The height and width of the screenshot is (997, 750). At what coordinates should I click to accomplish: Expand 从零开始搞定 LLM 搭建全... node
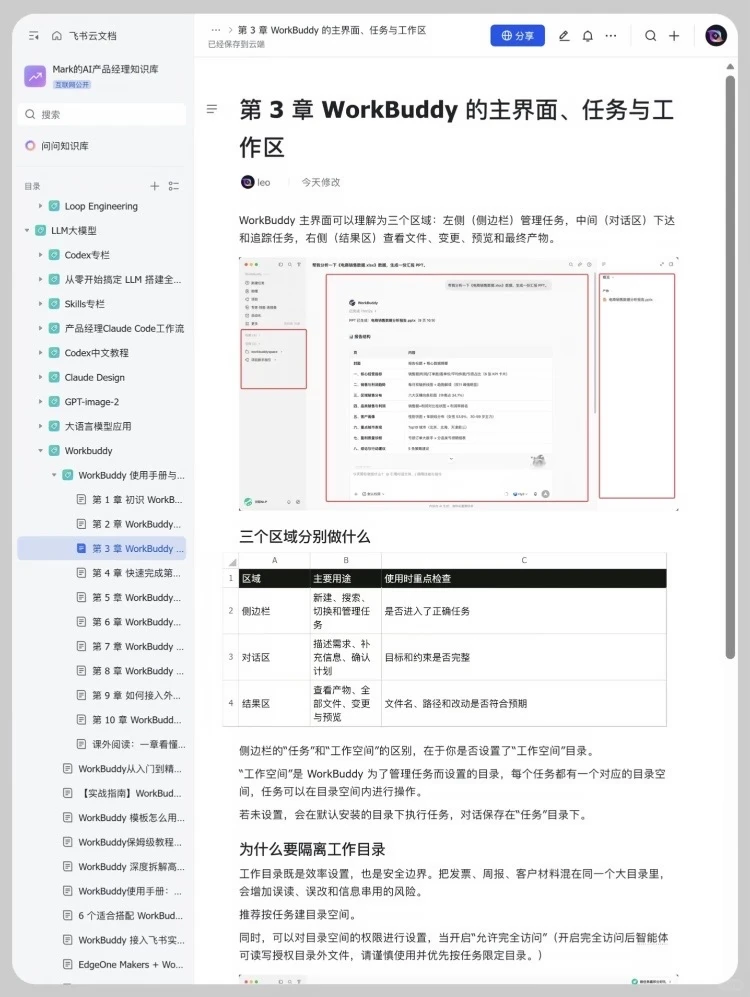coord(40,279)
